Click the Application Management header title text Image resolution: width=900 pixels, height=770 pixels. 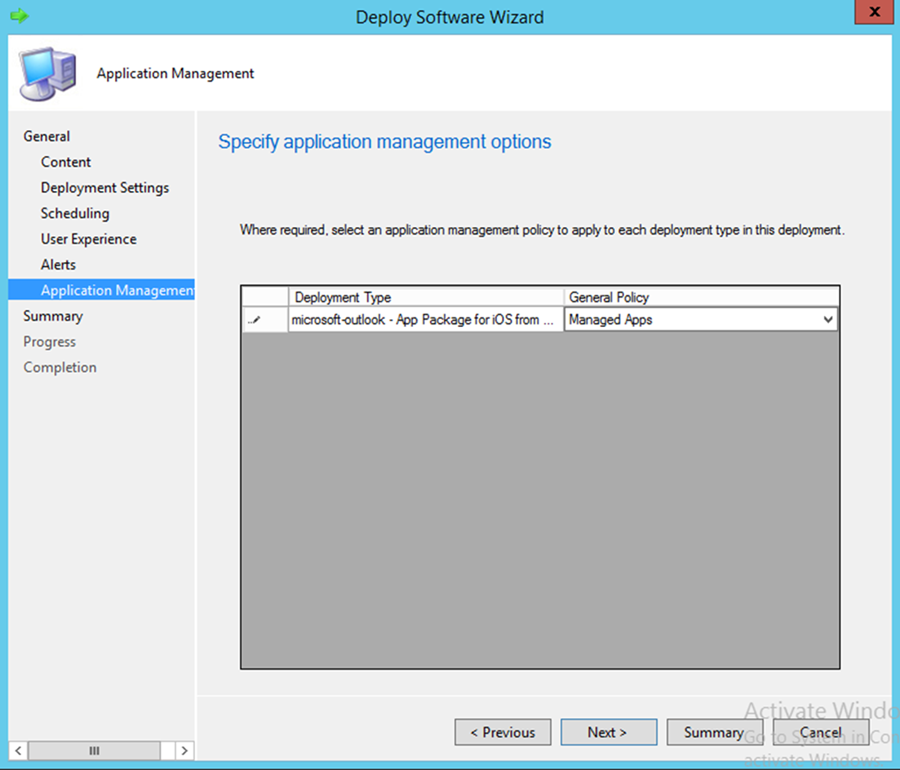175,73
